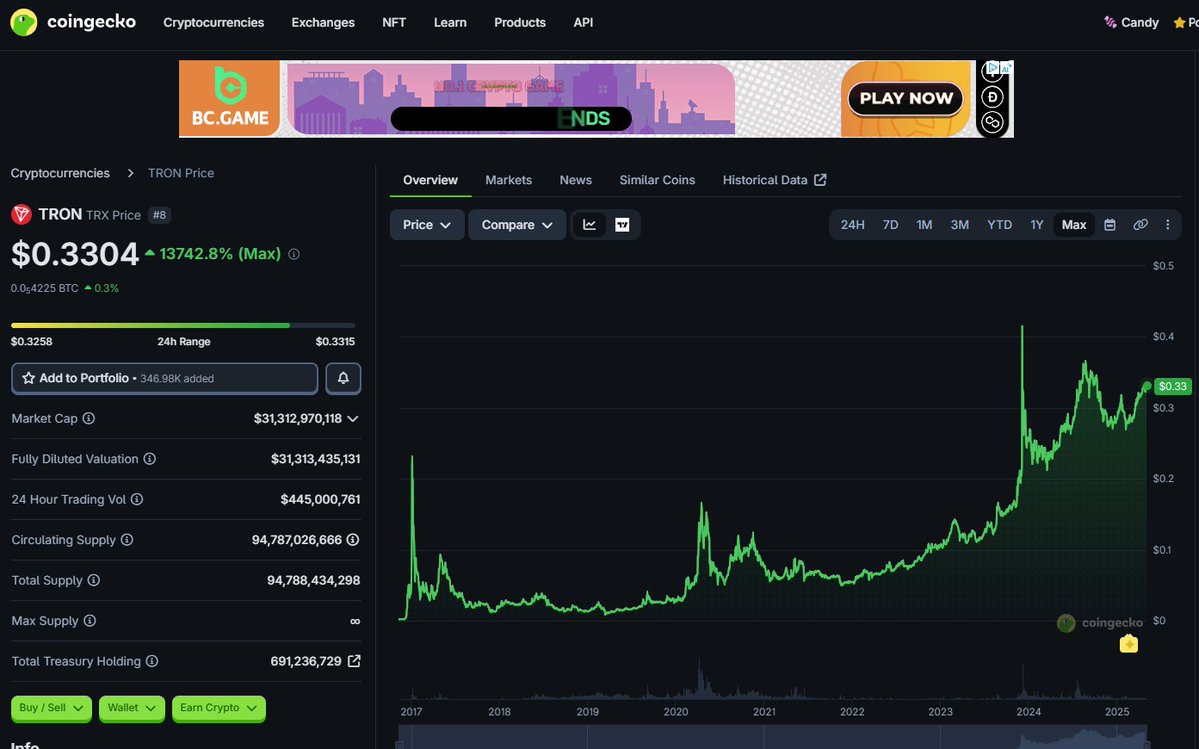
Task: Select the 24H chart range
Action: tap(853, 225)
